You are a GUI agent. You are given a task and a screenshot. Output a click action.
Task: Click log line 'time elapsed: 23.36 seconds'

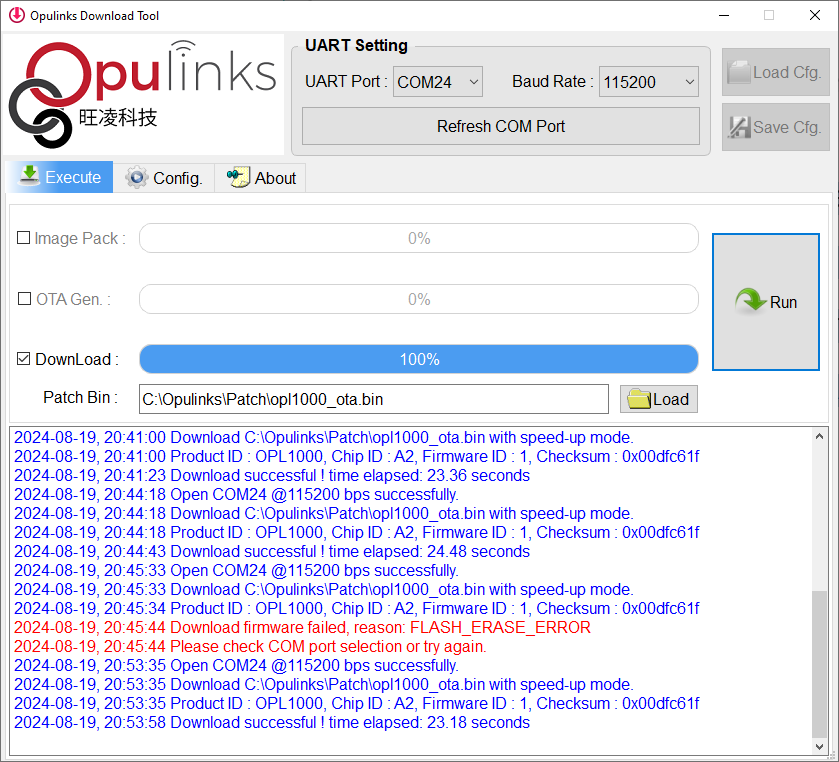[x=272, y=475]
